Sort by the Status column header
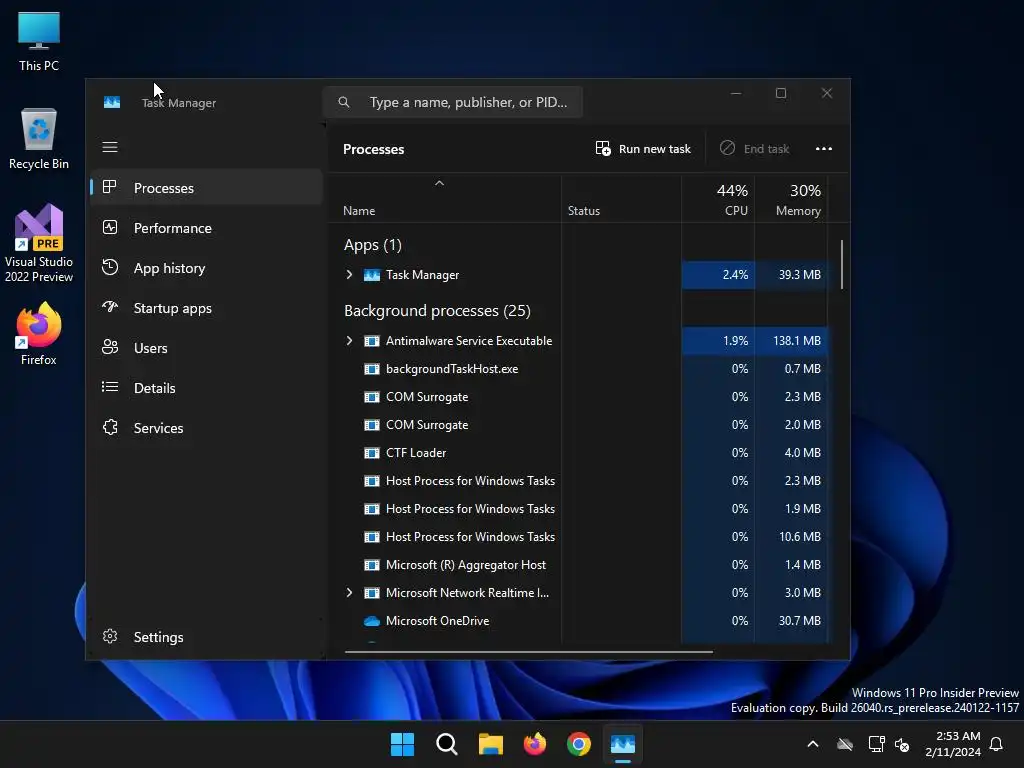The image size is (1024, 768). [x=621, y=199]
